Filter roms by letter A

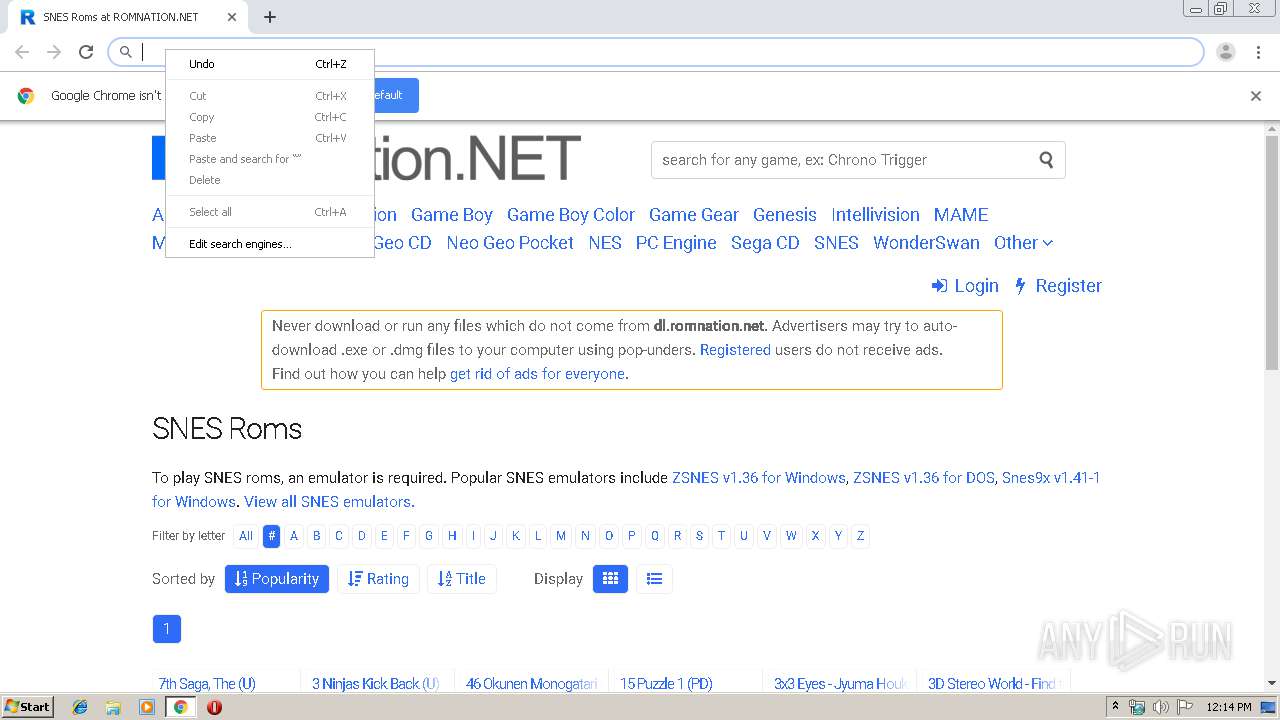tap(294, 536)
